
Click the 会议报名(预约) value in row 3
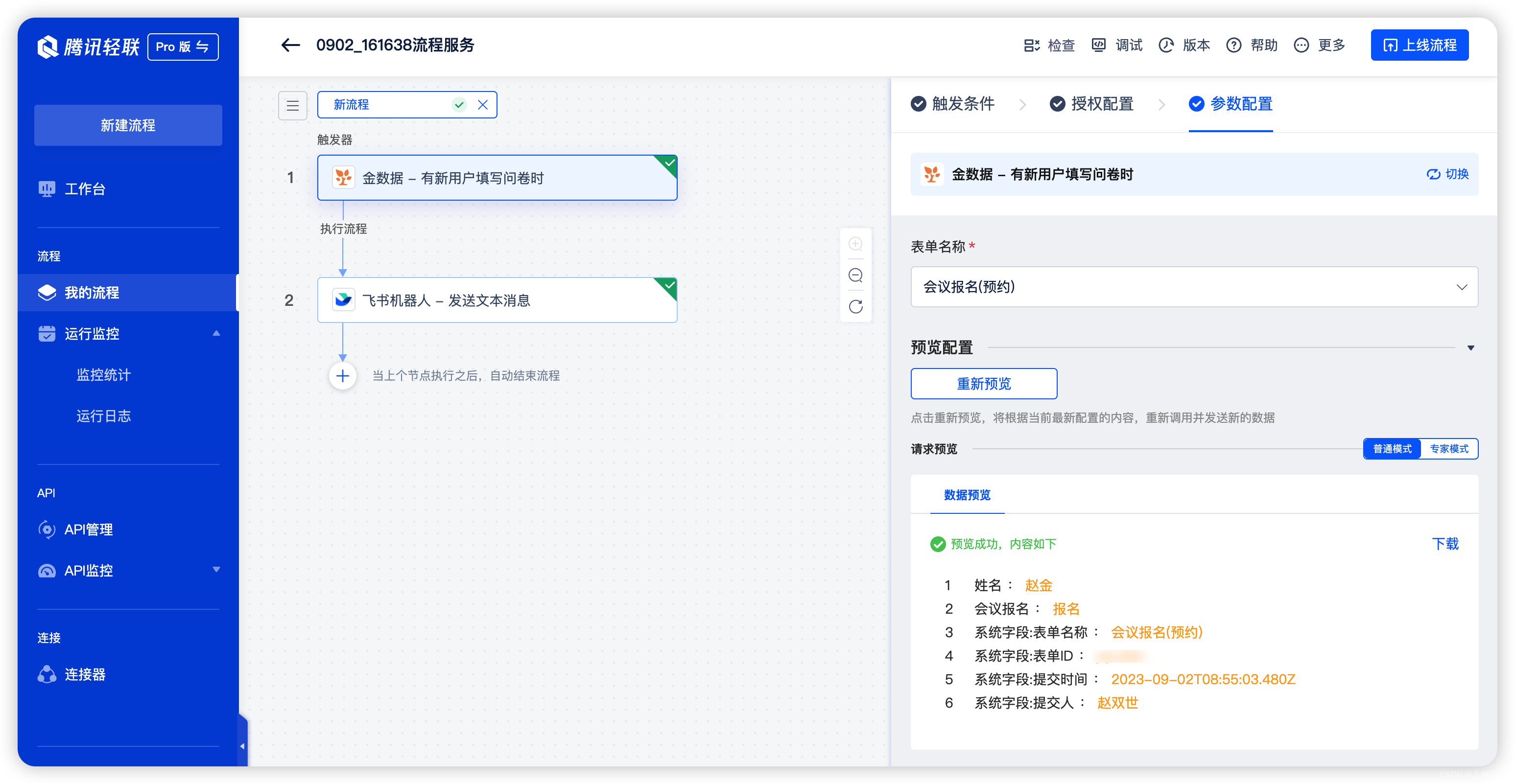1157,632
